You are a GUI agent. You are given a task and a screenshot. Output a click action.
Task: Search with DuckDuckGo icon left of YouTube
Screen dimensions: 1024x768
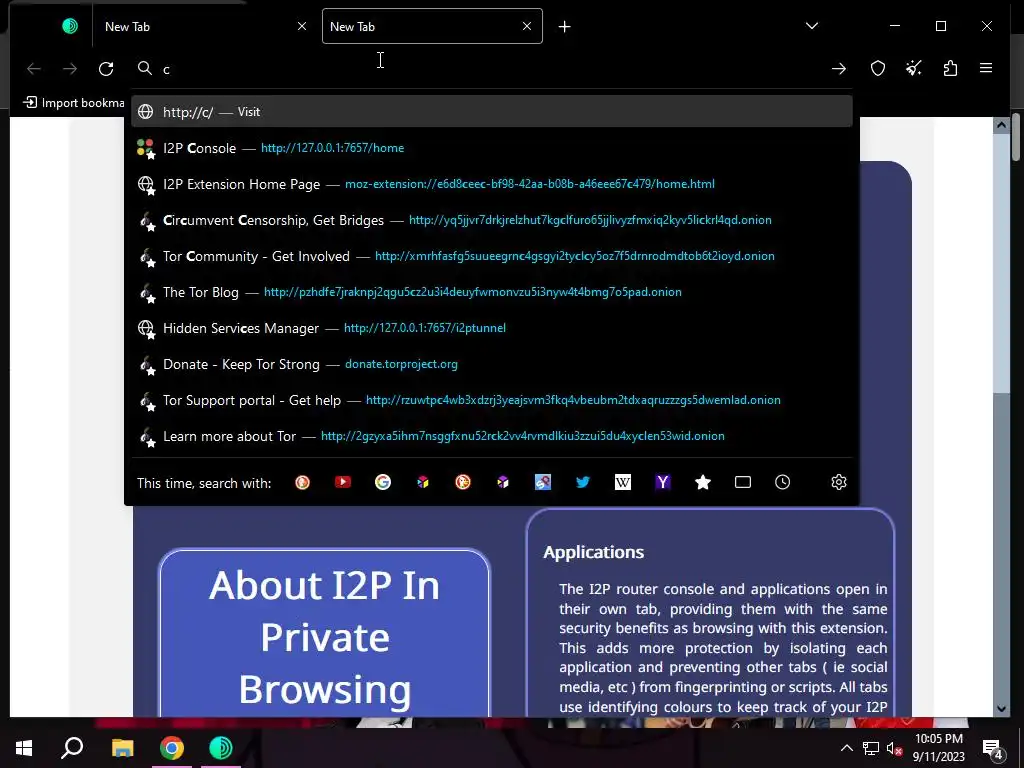click(x=302, y=483)
